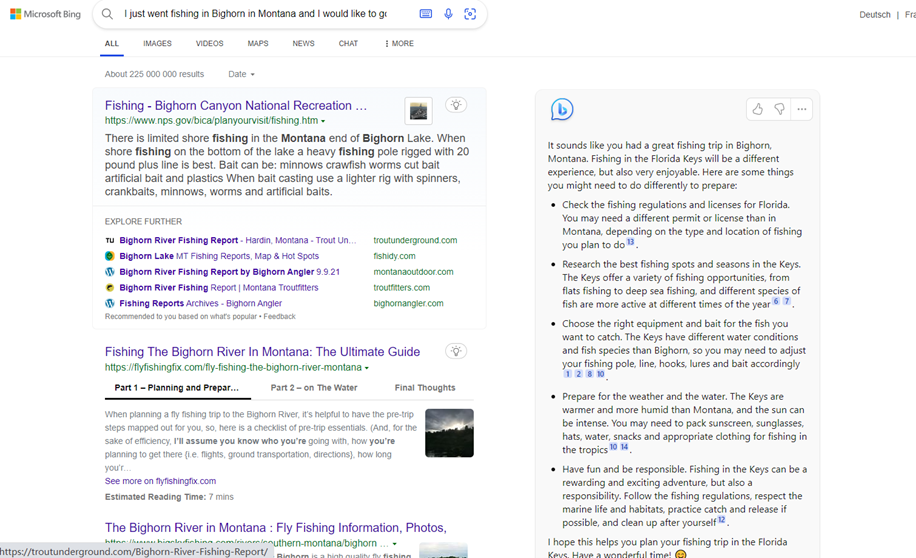Expand arrow next to bigskyfishing URL

394,544
